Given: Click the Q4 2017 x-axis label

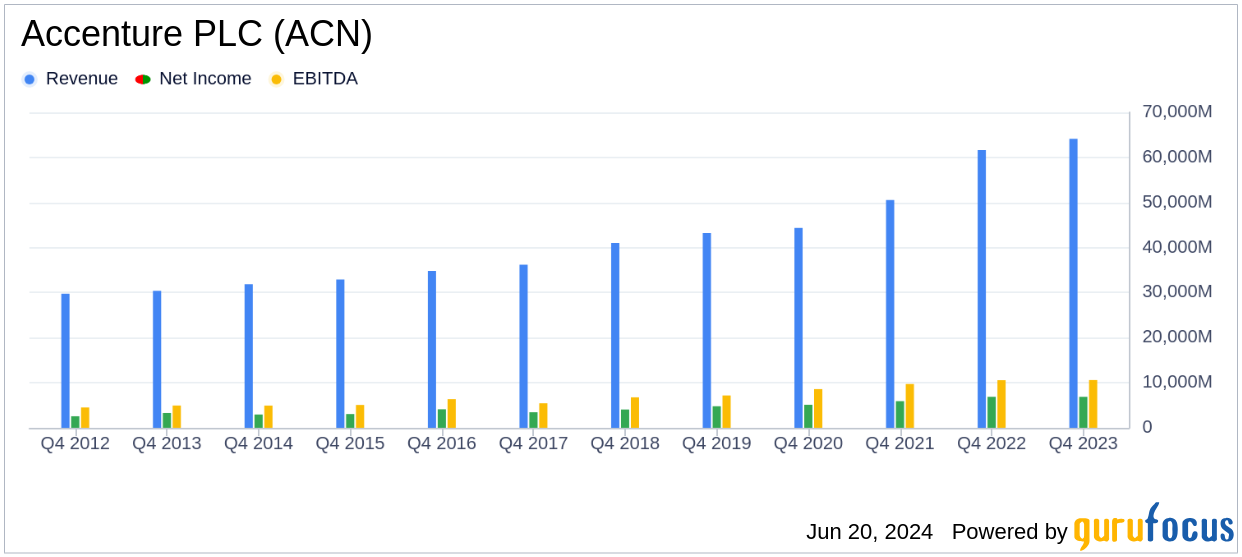Looking at the screenshot, I should [533, 443].
